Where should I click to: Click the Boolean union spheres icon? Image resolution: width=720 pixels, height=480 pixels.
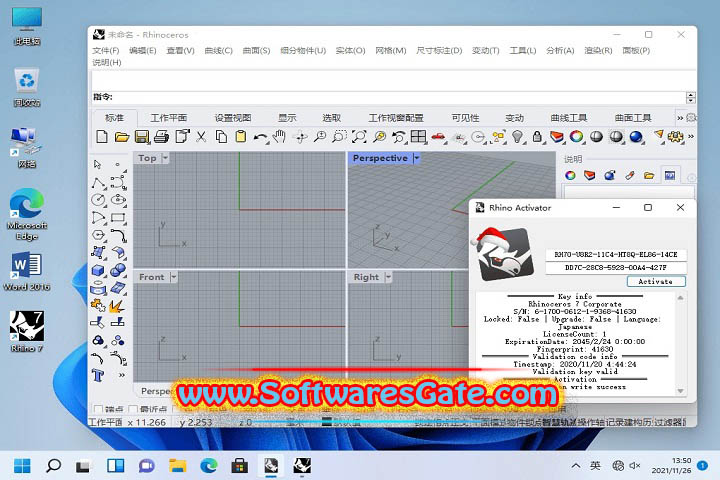(118, 270)
